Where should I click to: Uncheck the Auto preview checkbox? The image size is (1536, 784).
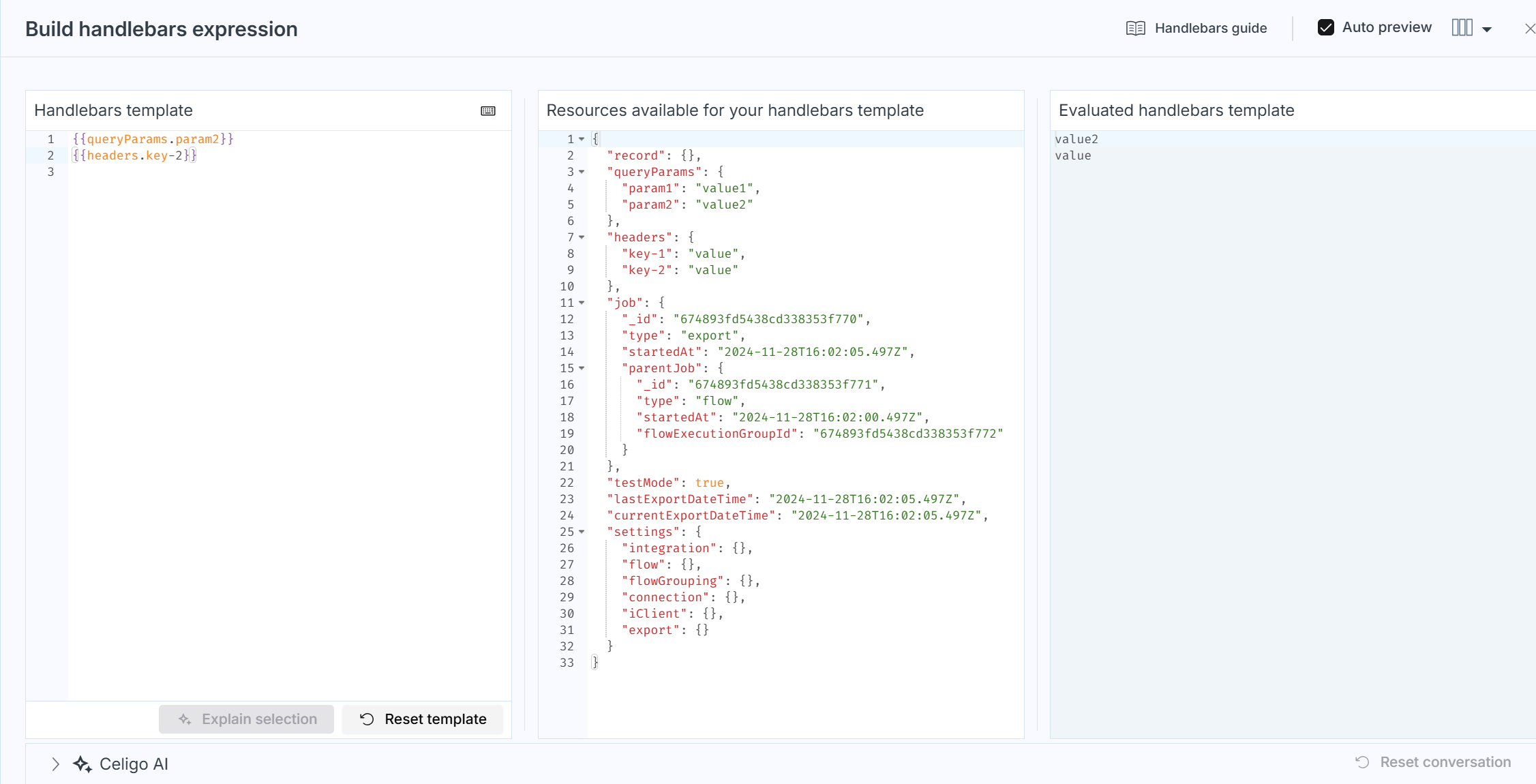[1325, 27]
